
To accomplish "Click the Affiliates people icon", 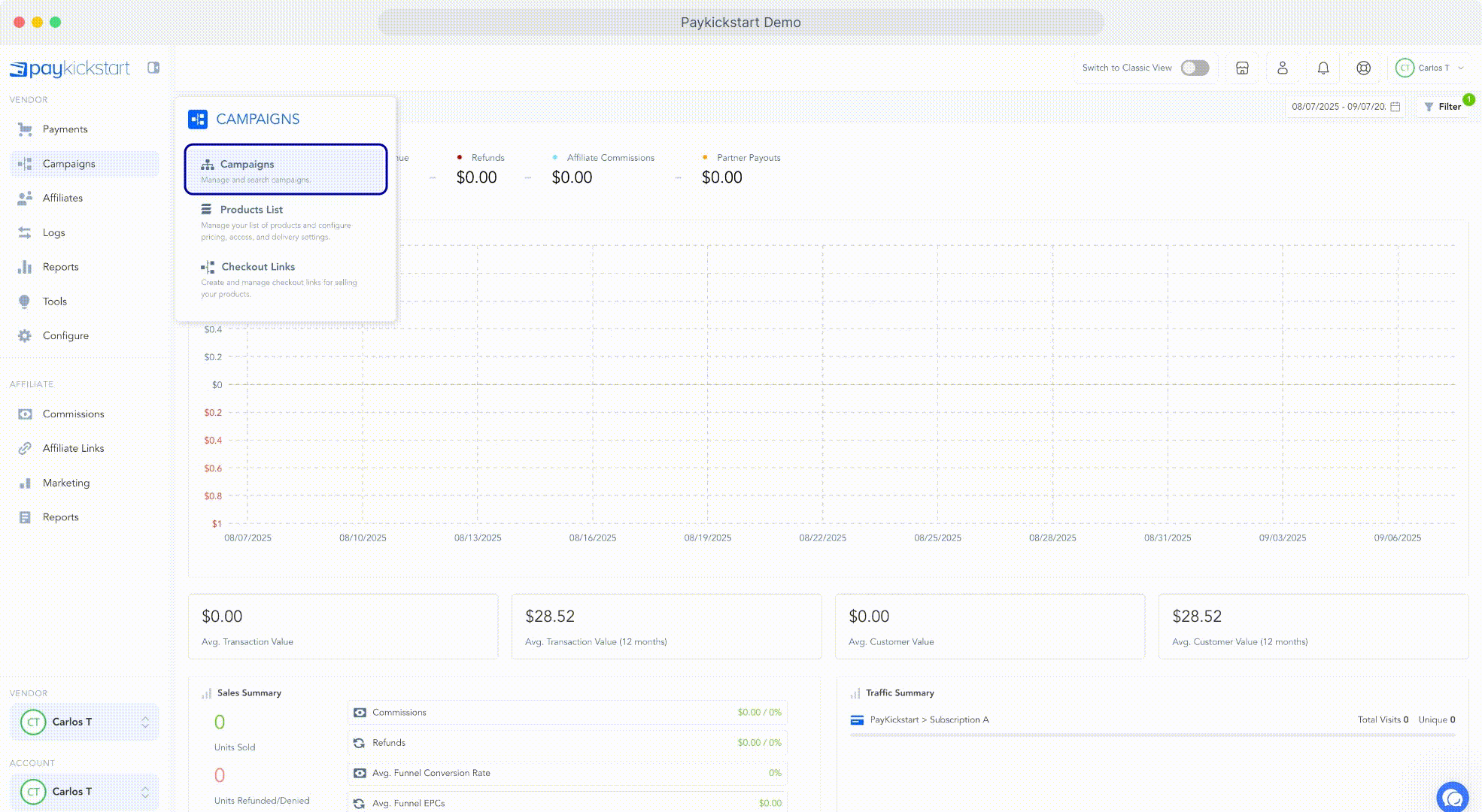I will pos(25,198).
